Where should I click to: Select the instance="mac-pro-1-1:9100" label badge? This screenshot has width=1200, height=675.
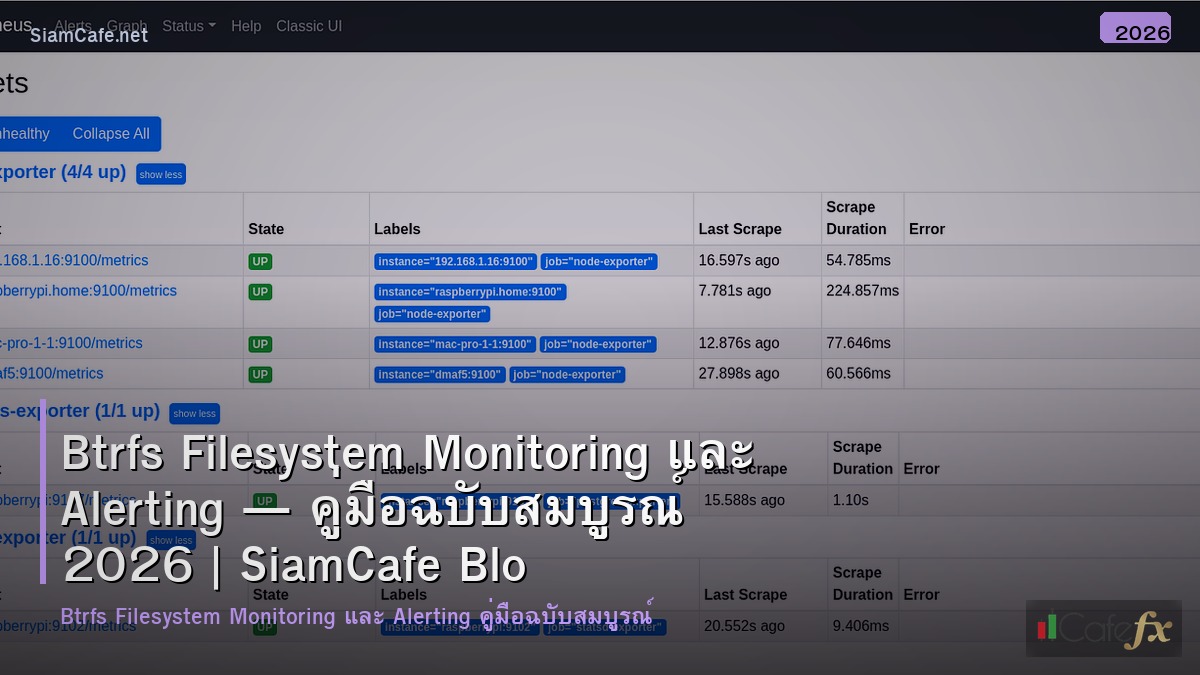[x=455, y=343]
